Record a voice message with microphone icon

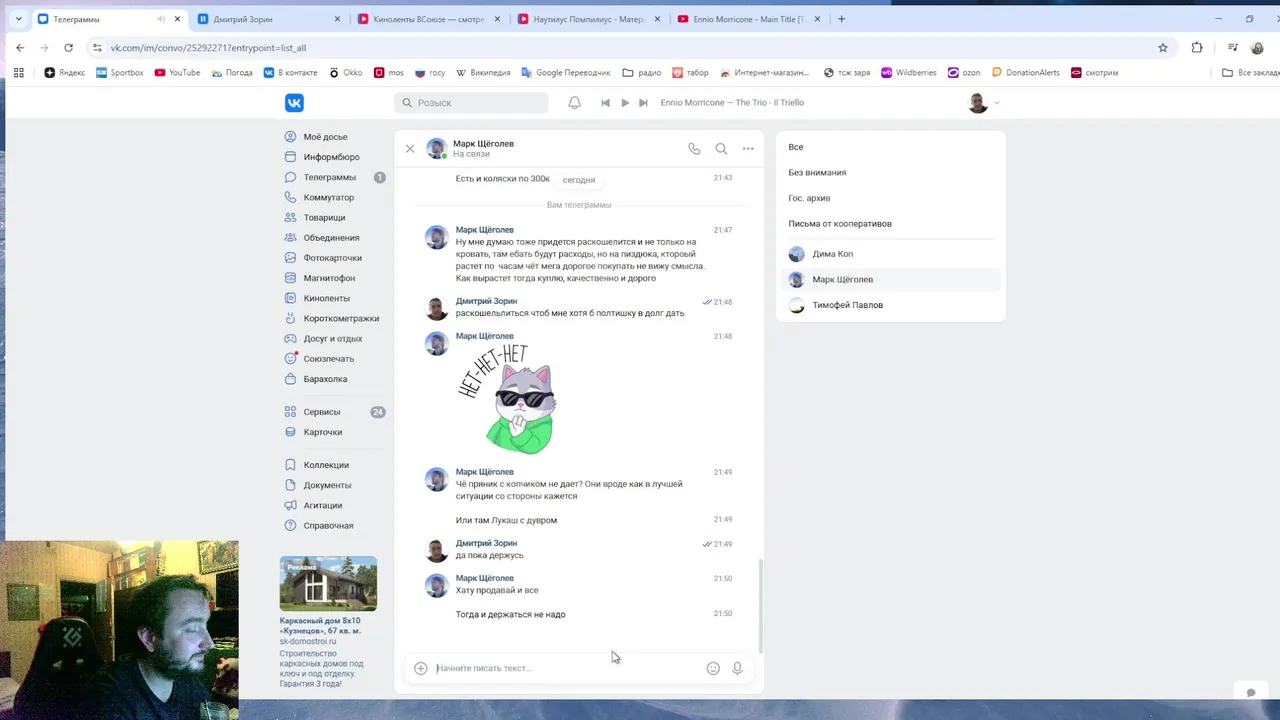[x=737, y=668]
